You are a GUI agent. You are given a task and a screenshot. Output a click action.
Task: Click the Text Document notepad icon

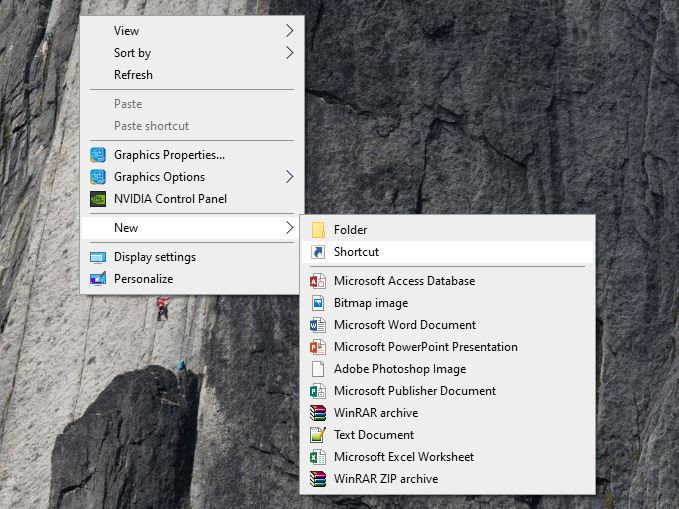318,435
